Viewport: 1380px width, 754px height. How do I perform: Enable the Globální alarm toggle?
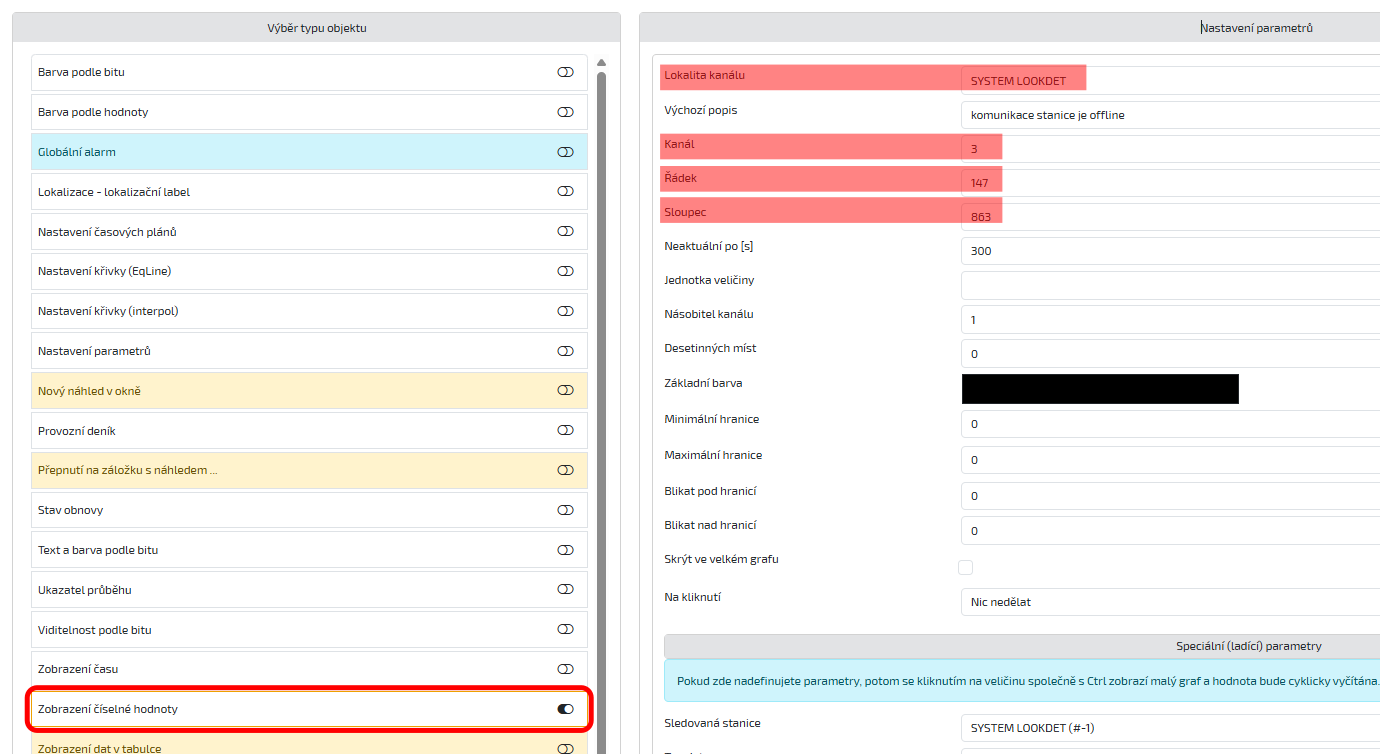pyautogui.click(x=565, y=152)
